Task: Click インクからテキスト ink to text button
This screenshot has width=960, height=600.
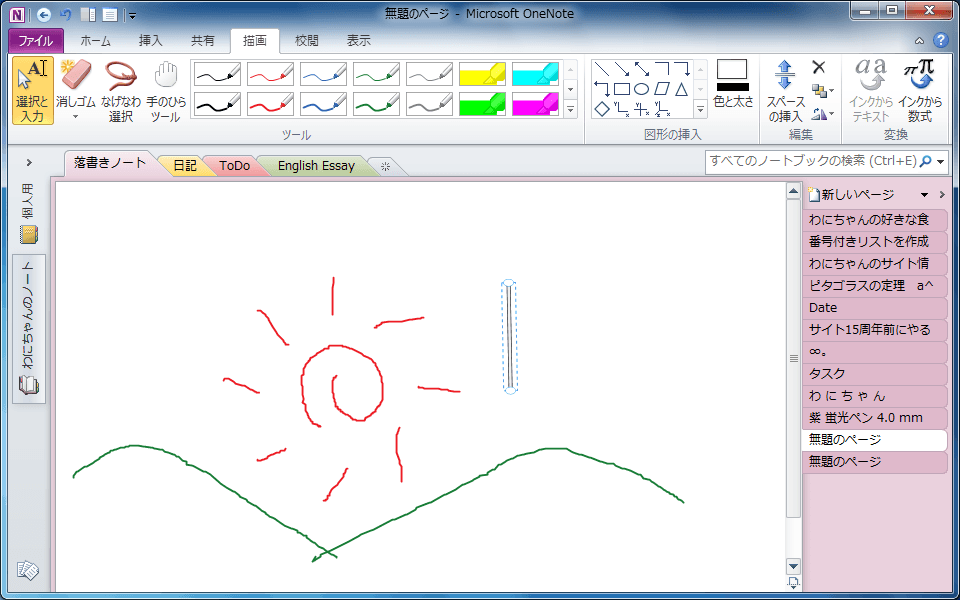Action: [871, 91]
